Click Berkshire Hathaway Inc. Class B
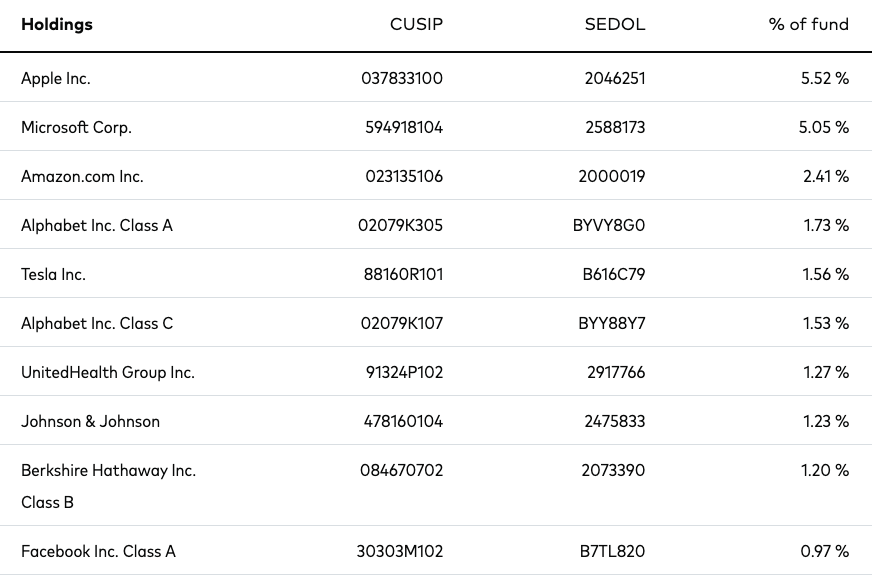 [108, 486]
